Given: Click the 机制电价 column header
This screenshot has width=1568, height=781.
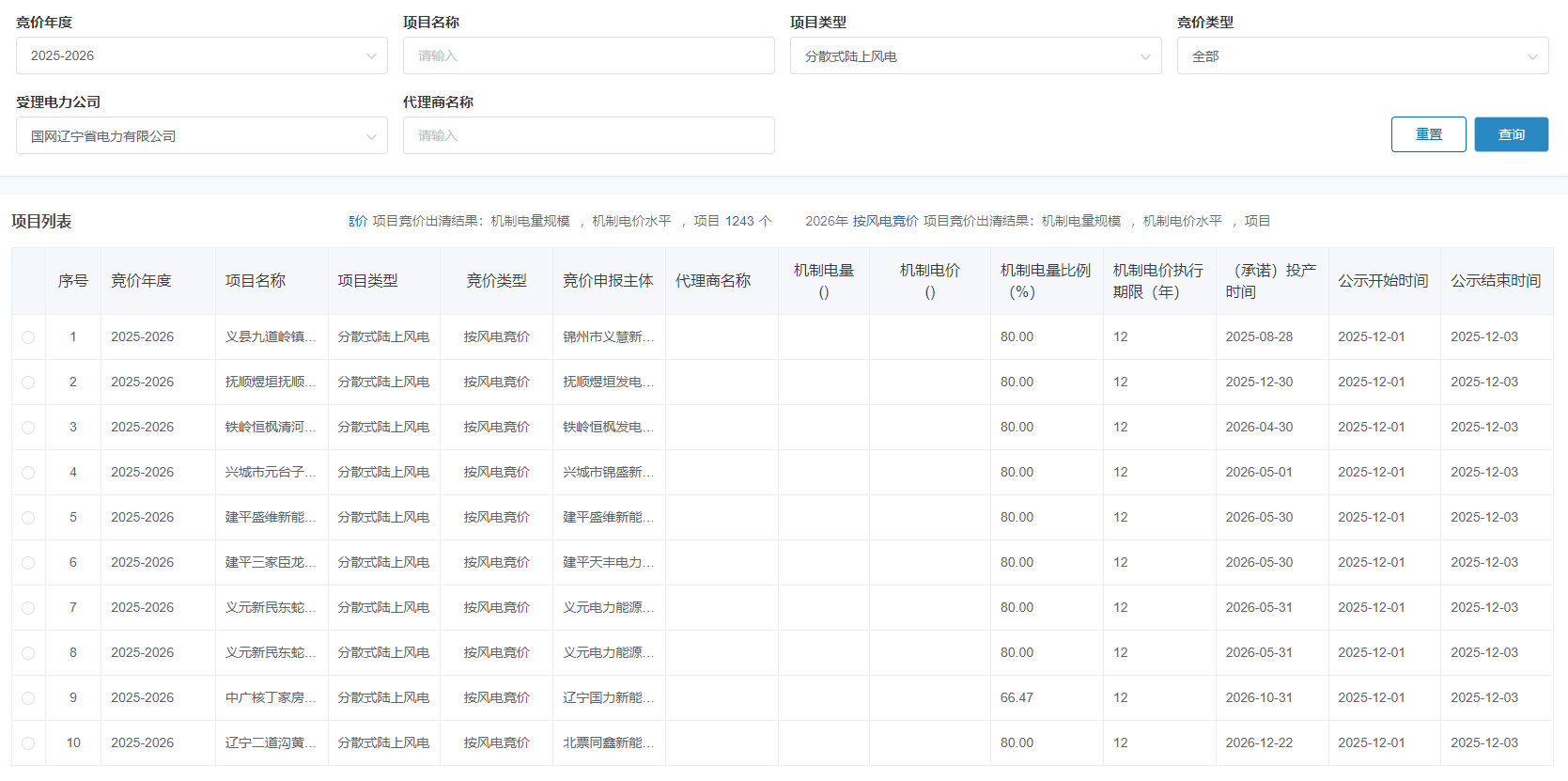Looking at the screenshot, I should click(x=930, y=281).
